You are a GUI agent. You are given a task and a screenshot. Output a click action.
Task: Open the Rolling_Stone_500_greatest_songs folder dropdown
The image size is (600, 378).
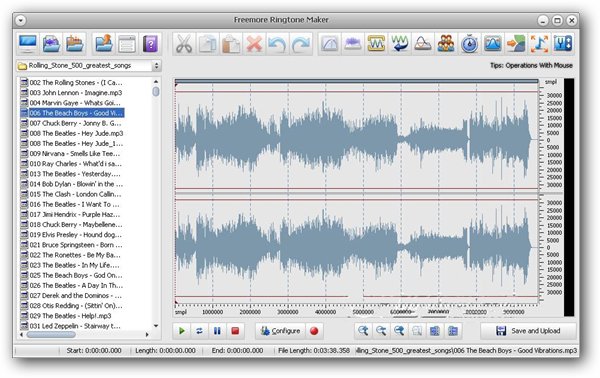click(x=88, y=66)
